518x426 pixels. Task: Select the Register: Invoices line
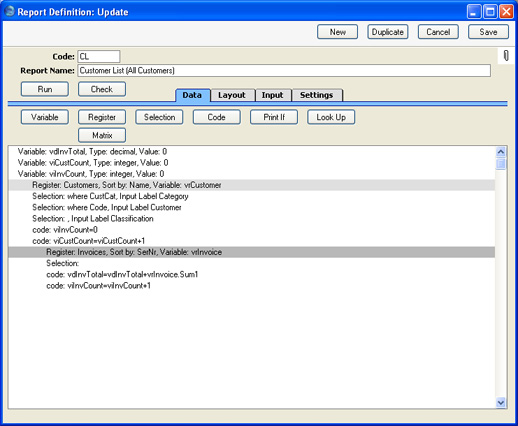click(x=252, y=252)
